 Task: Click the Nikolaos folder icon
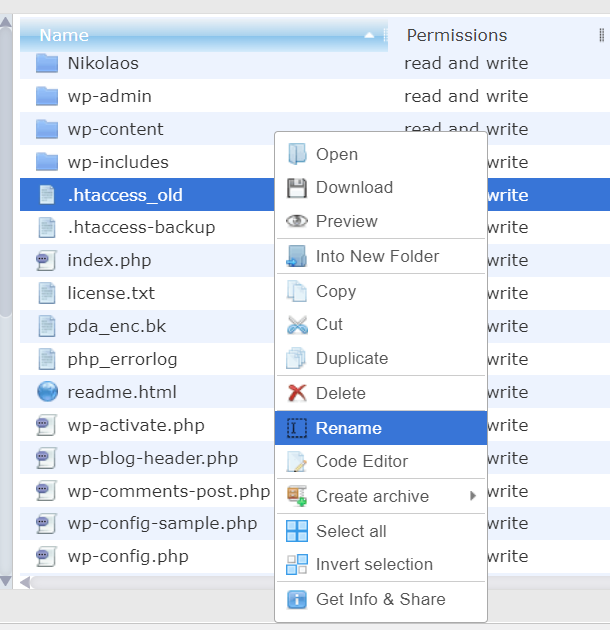click(x=47, y=63)
